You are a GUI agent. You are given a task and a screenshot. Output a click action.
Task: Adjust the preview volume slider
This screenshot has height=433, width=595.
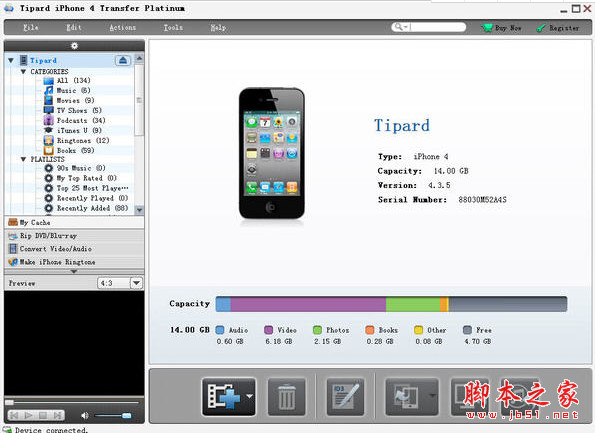pos(113,416)
